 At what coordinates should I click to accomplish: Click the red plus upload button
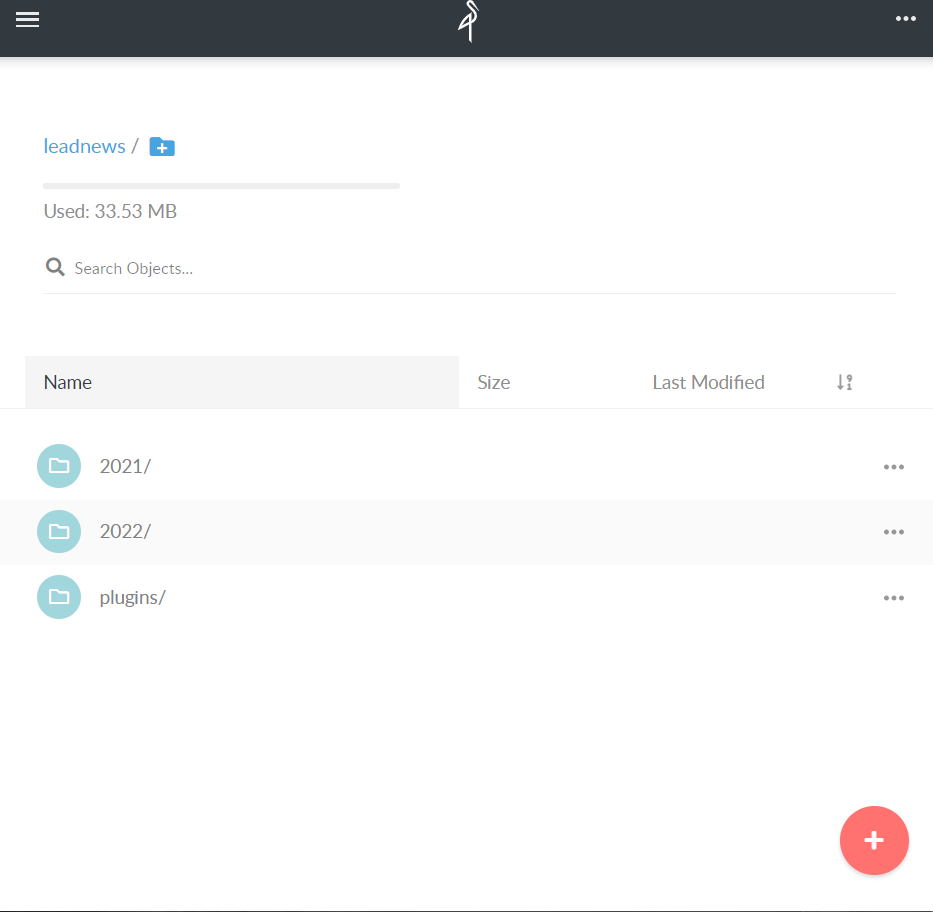(874, 840)
